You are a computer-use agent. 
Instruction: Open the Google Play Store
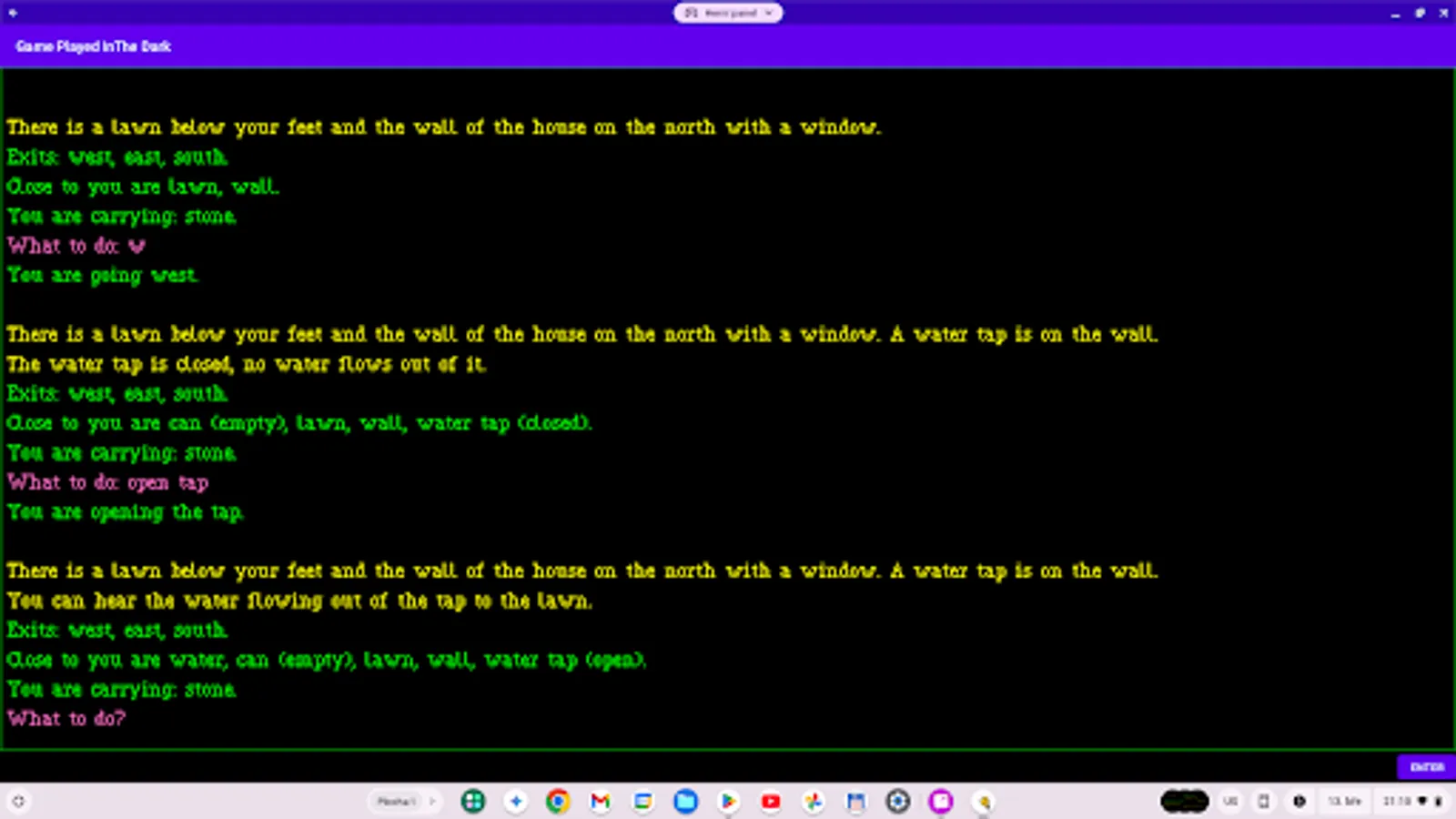(x=728, y=802)
